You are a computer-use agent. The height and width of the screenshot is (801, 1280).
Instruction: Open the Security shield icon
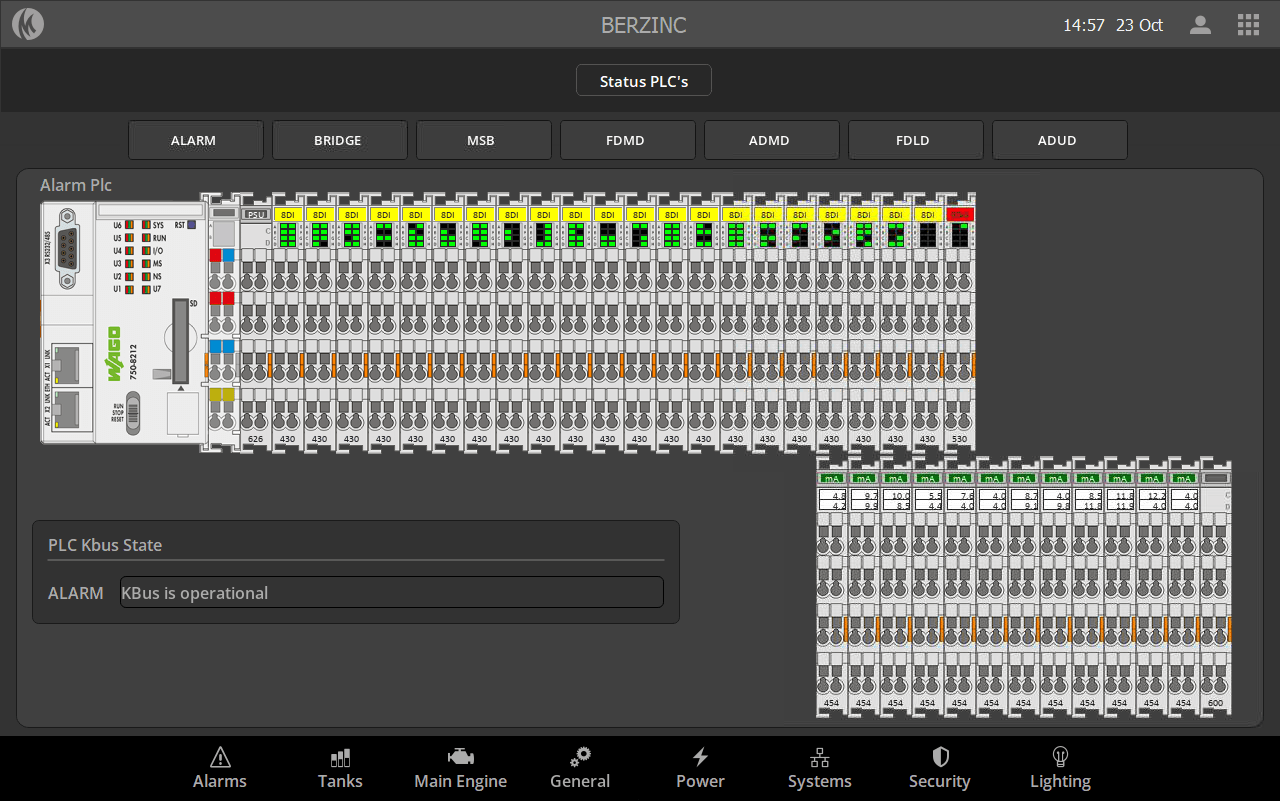pyautogui.click(x=940, y=757)
